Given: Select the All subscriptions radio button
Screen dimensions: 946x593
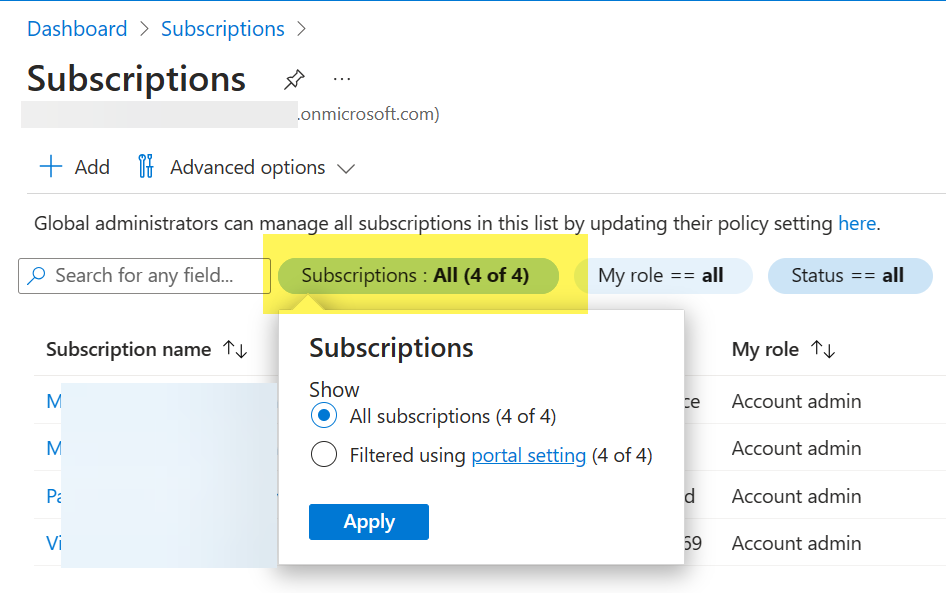Looking at the screenshot, I should tap(324, 416).
